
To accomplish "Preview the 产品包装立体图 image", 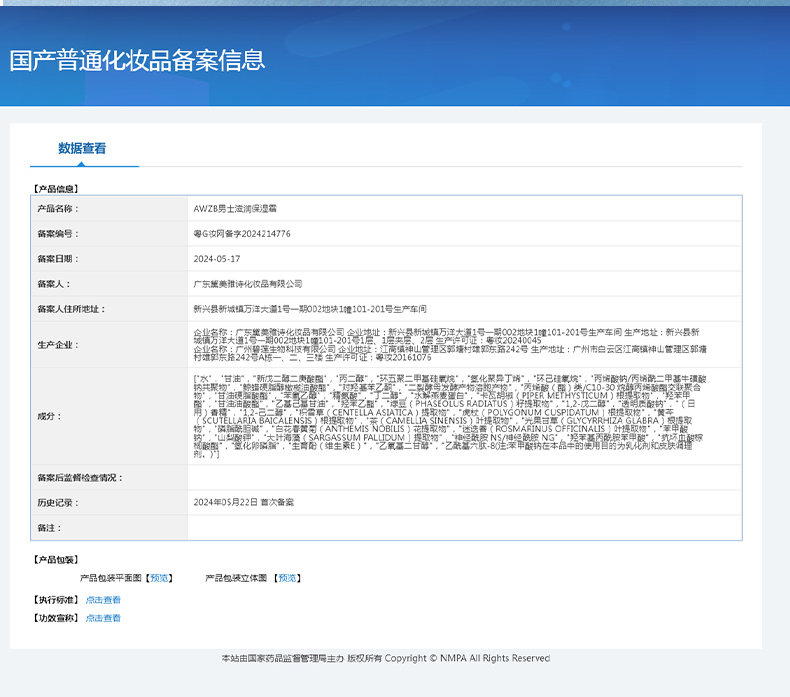I will tap(286, 578).
